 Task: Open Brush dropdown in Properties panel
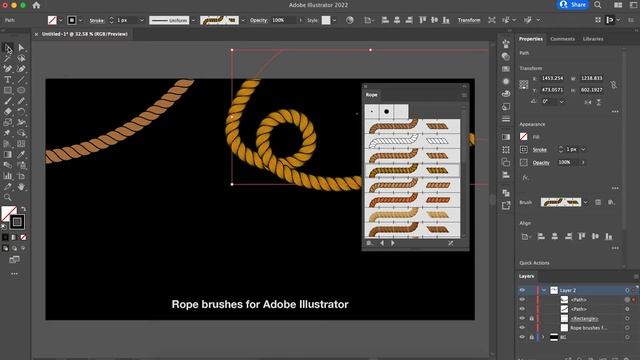coord(586,202)
